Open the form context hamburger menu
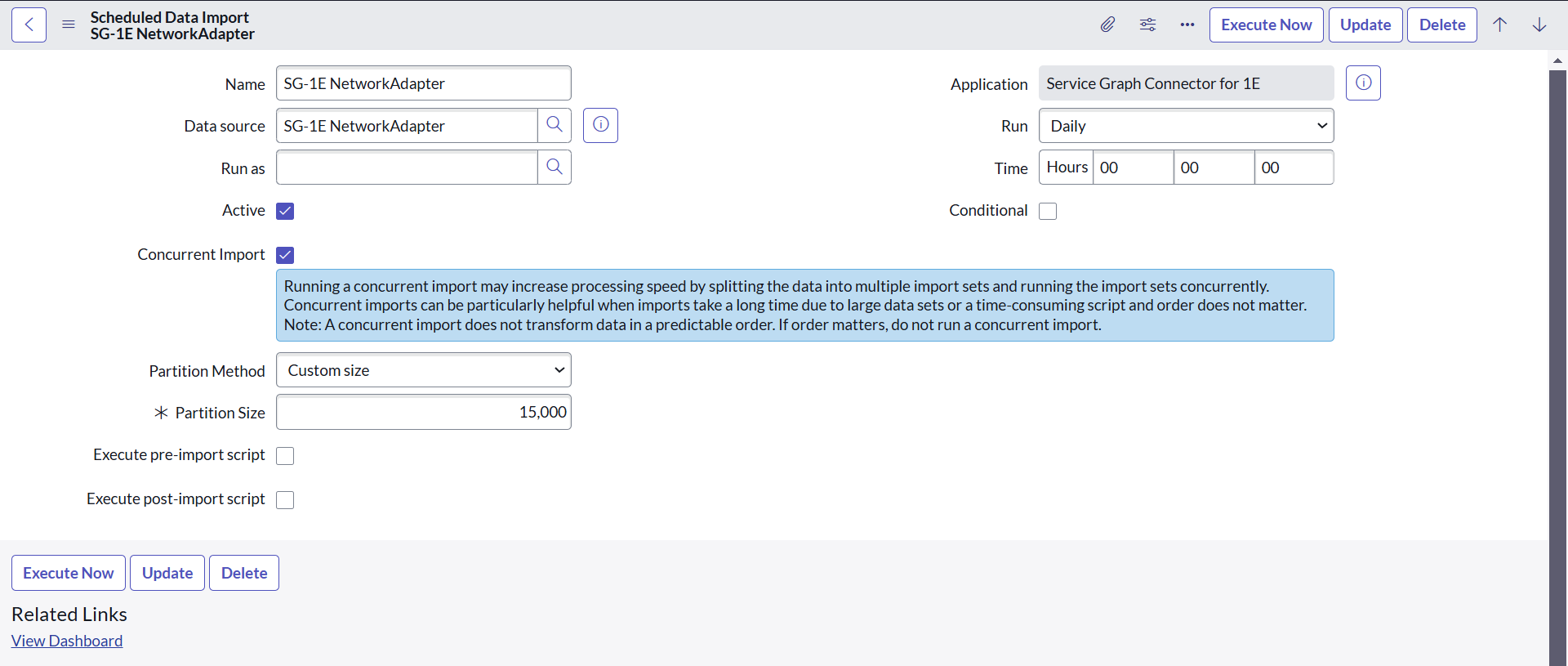This screenshot has height=666, width=1568. 69,25
